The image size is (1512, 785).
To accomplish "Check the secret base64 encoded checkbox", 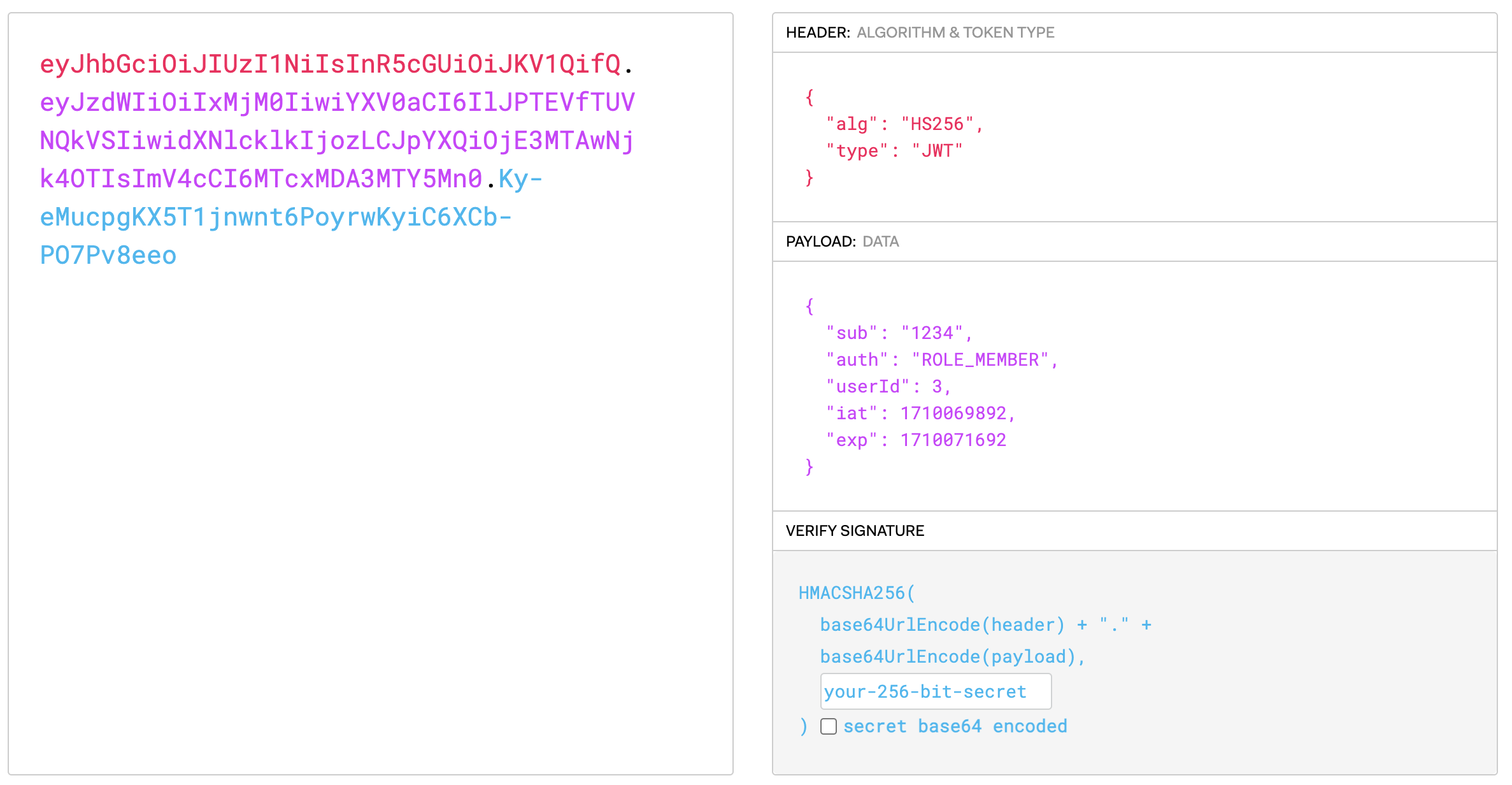I will tap(828, 726).
